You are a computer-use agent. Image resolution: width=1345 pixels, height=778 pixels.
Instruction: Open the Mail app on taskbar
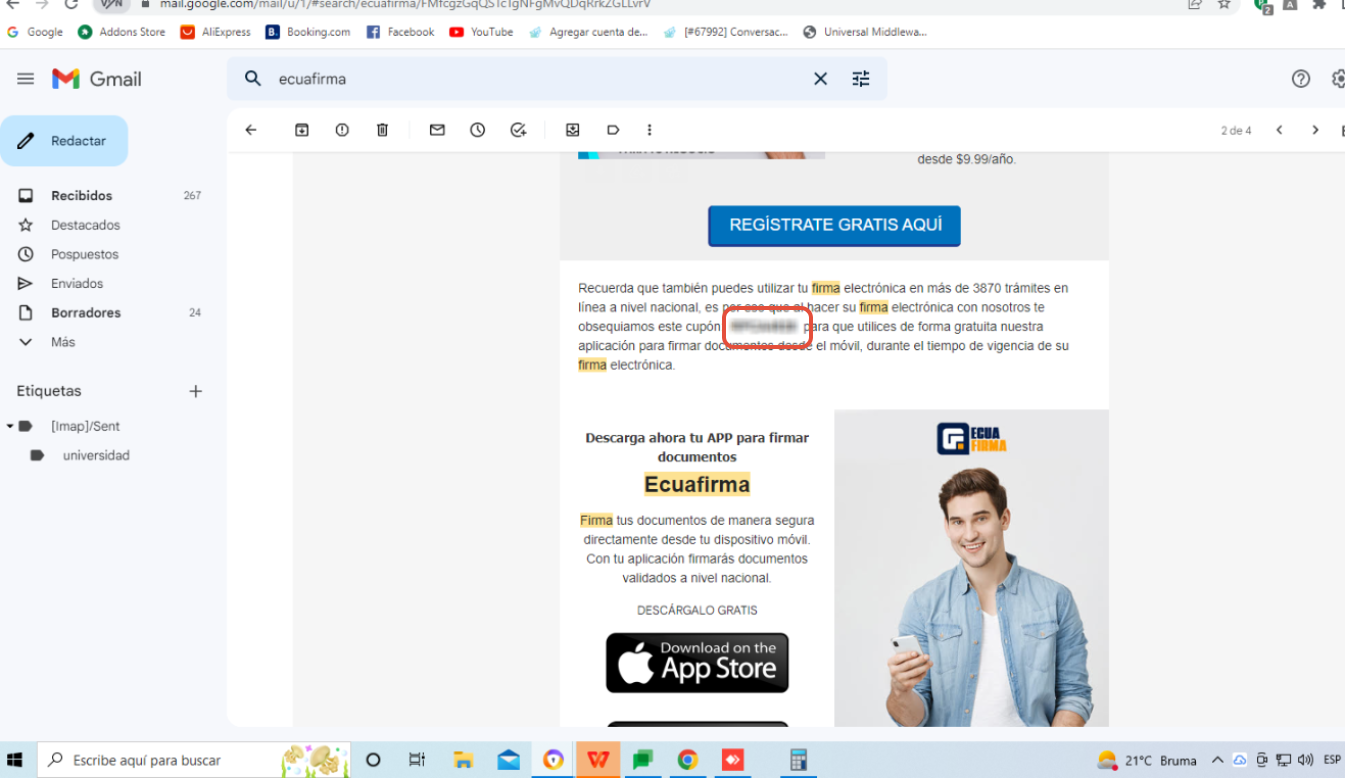[x=508, y=760]
